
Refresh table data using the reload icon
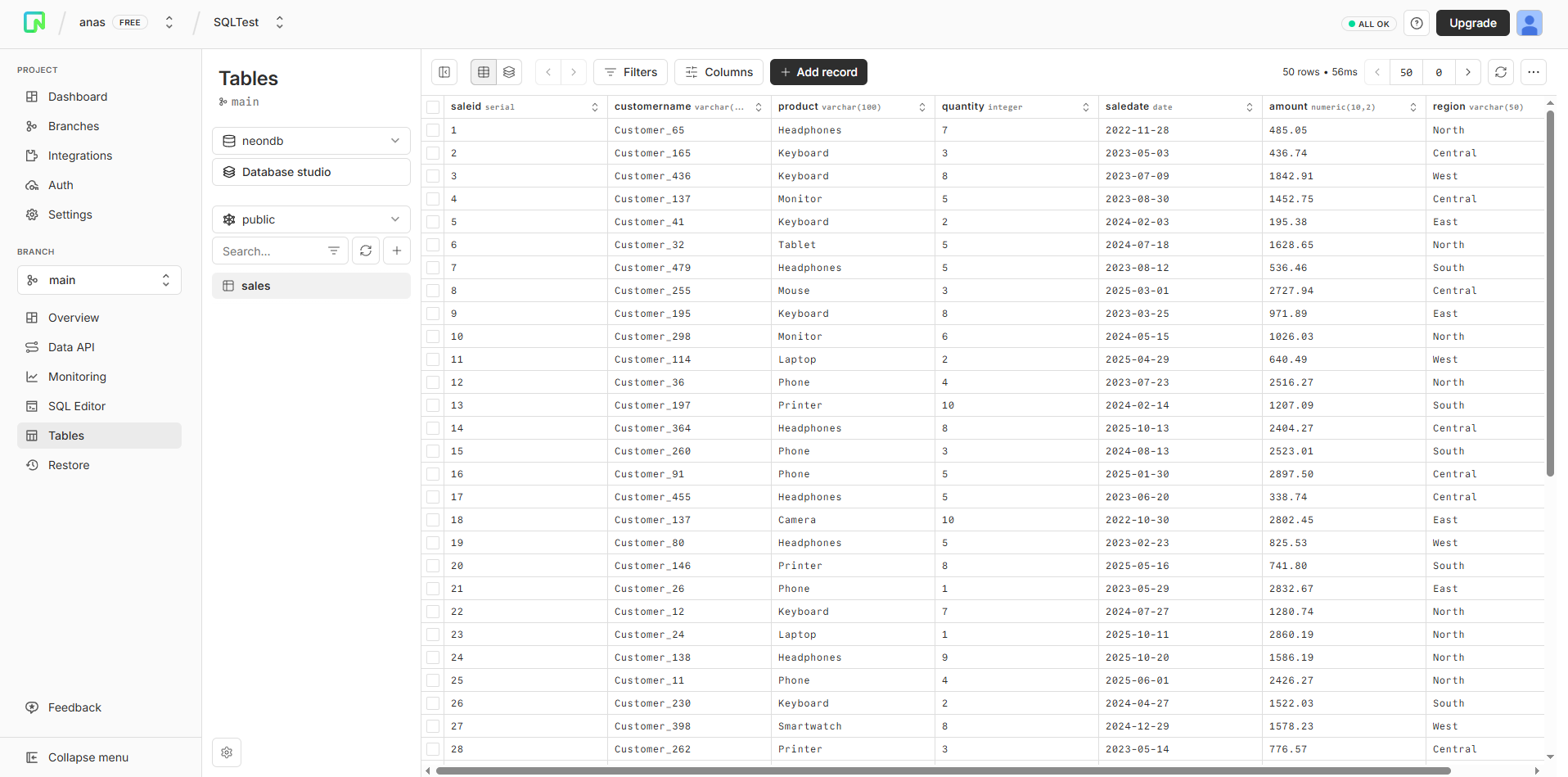(1500, 72)
